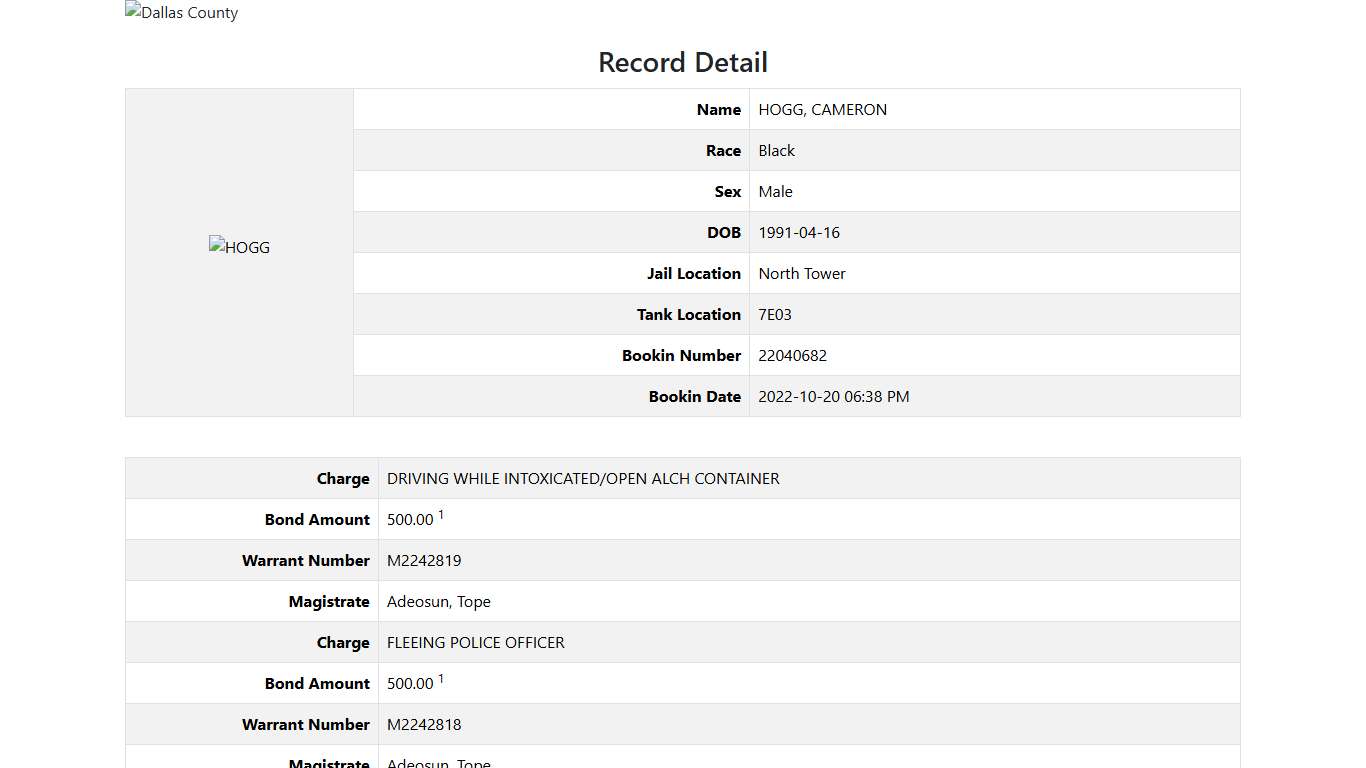
Task: Select the DOB value 1991-04-16
Action: tap(799, 232)
